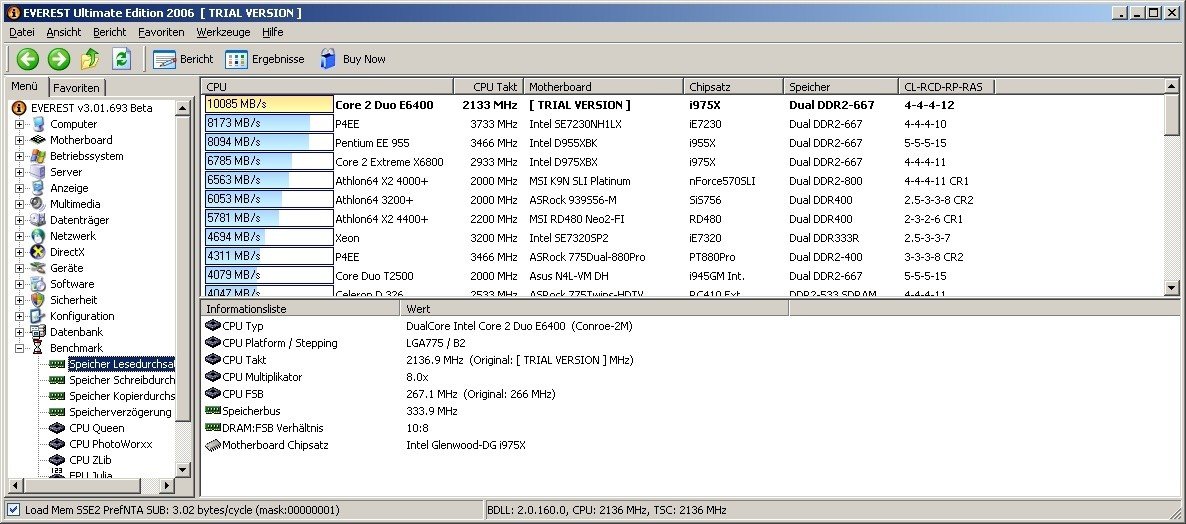The height and width of the screenshot is (524, 1186).
Task: Select CPU PhotoWorxx benchmark chip icon
Action: (57, 444)
